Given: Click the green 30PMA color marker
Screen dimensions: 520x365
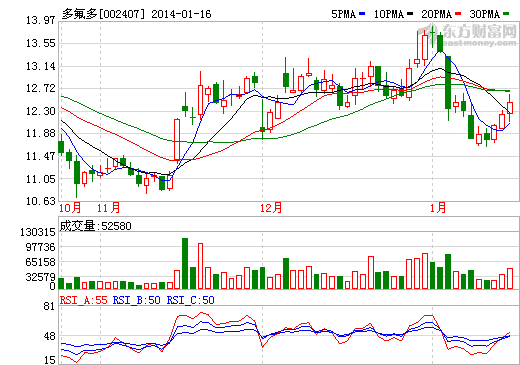Looking at the screenshot, I should [506, 14].
